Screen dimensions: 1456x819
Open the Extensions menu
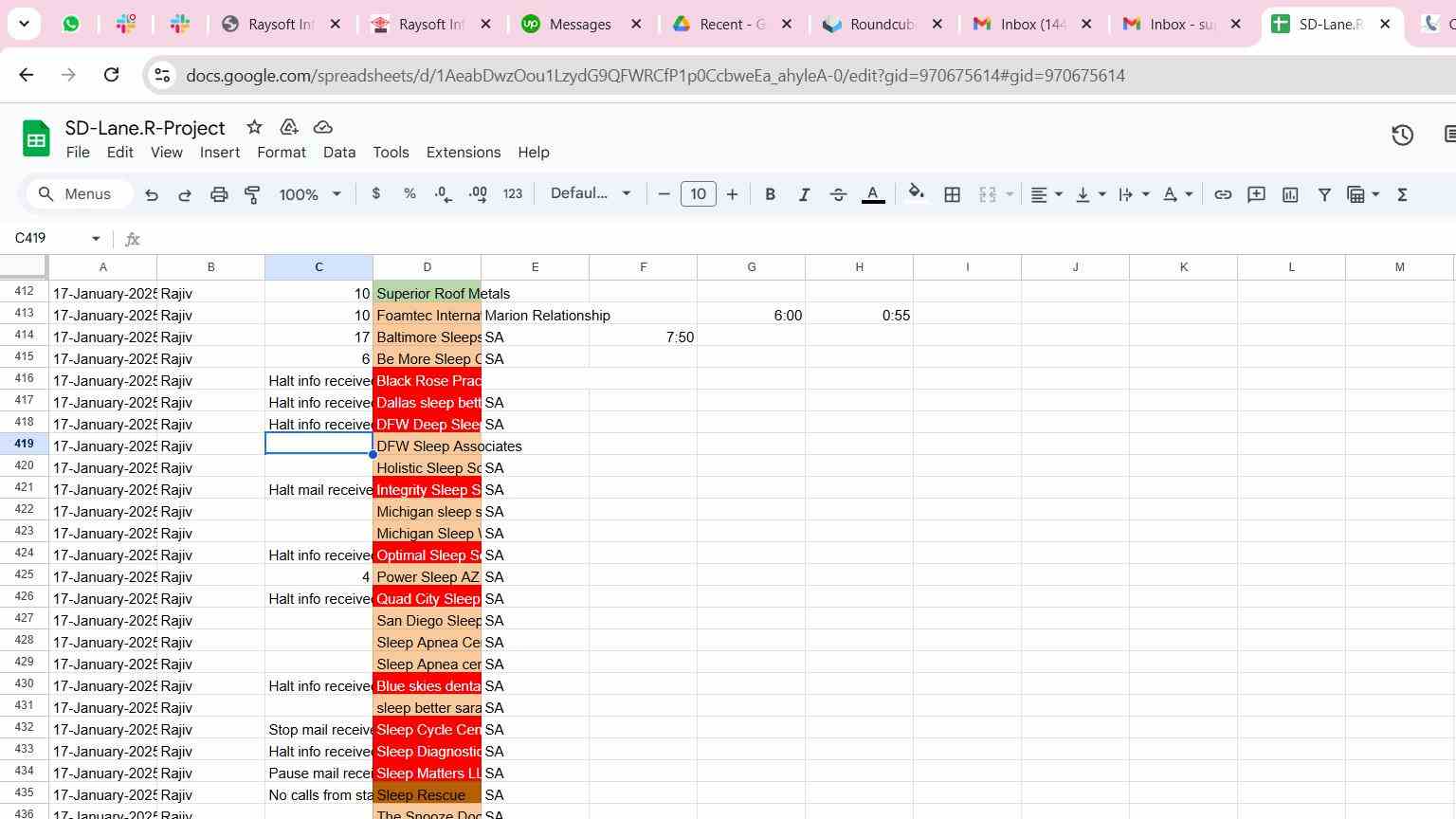464,152
